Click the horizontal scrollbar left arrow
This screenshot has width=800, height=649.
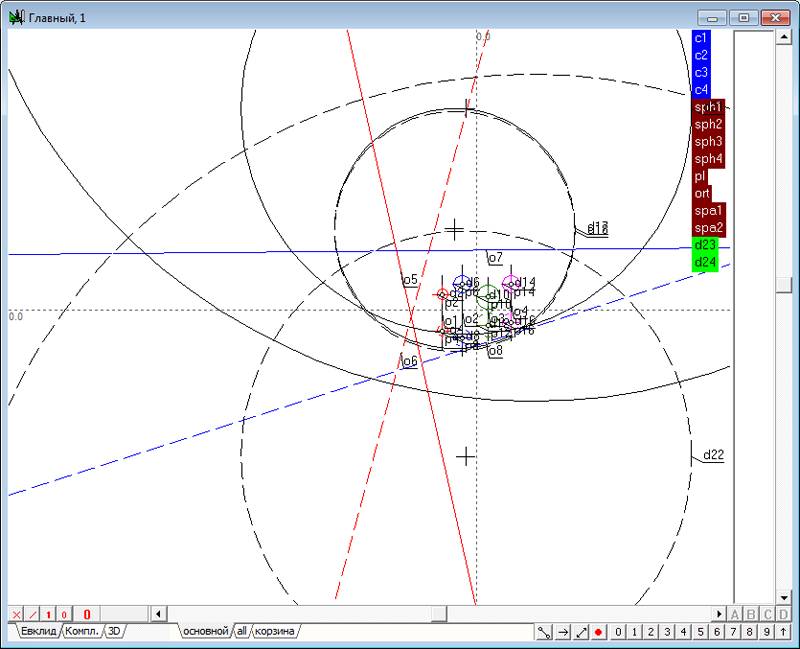point(159,614)
